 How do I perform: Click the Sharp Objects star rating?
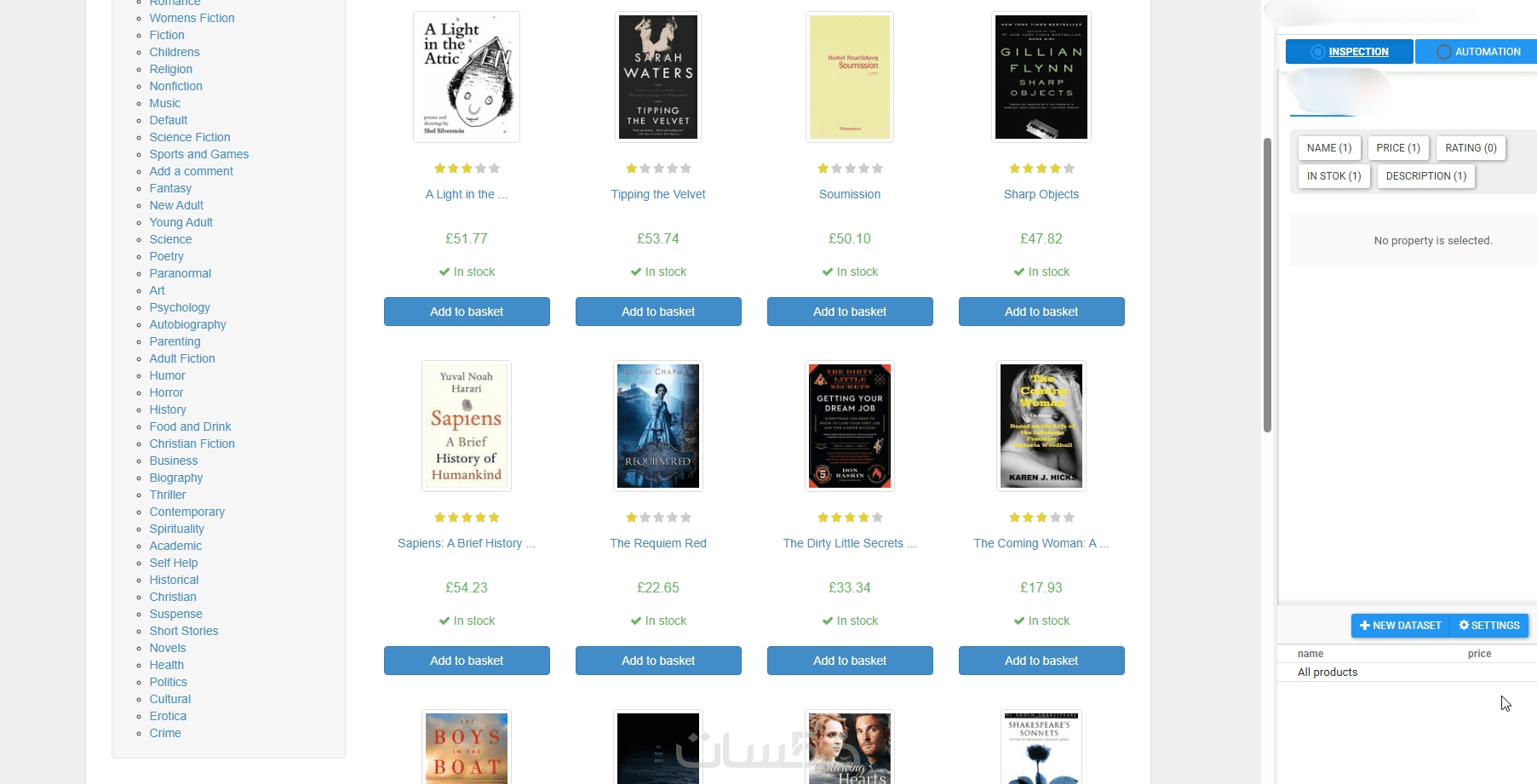tap(1041, 169)
